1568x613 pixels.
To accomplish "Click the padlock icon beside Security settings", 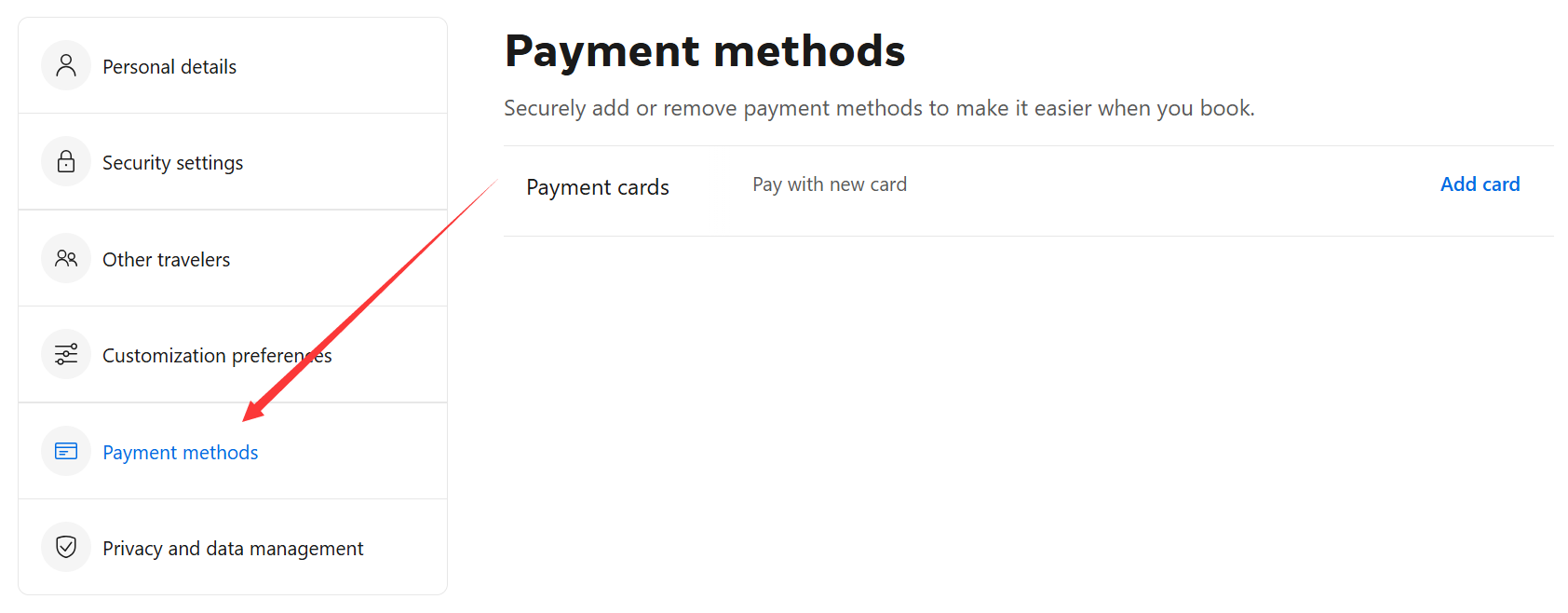I will pyautogui.click(x=66, y=161).
